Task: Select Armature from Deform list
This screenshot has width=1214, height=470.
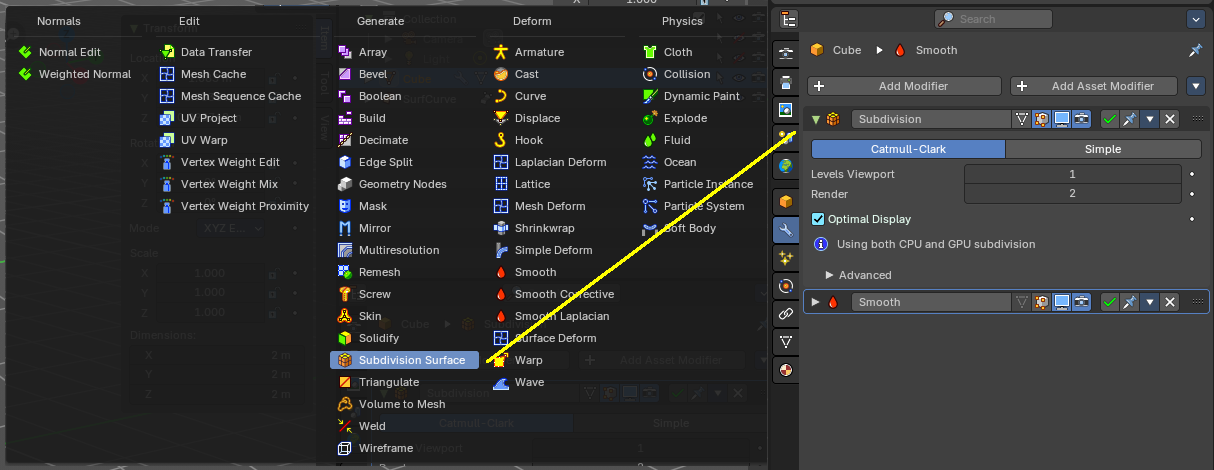Action: point(560,52)
